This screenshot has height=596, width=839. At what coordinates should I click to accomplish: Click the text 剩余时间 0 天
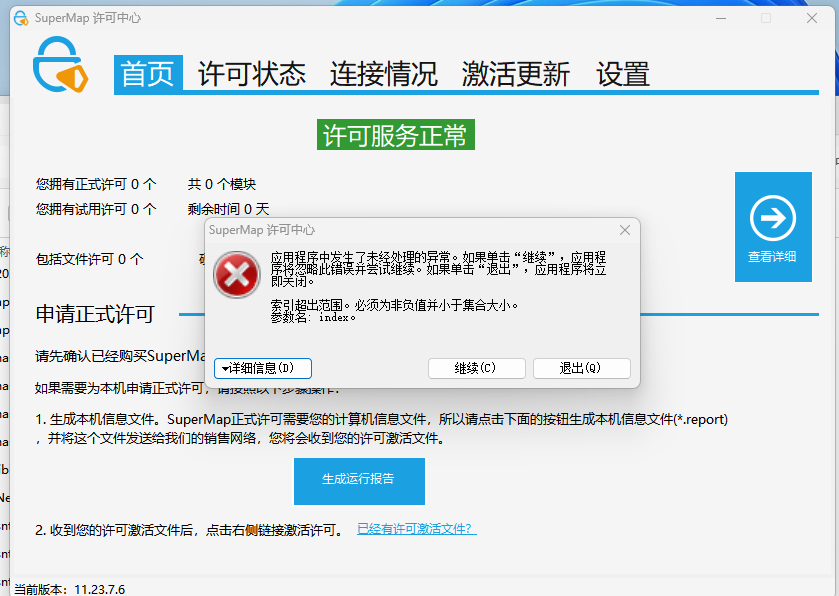[x=228, y=209]
